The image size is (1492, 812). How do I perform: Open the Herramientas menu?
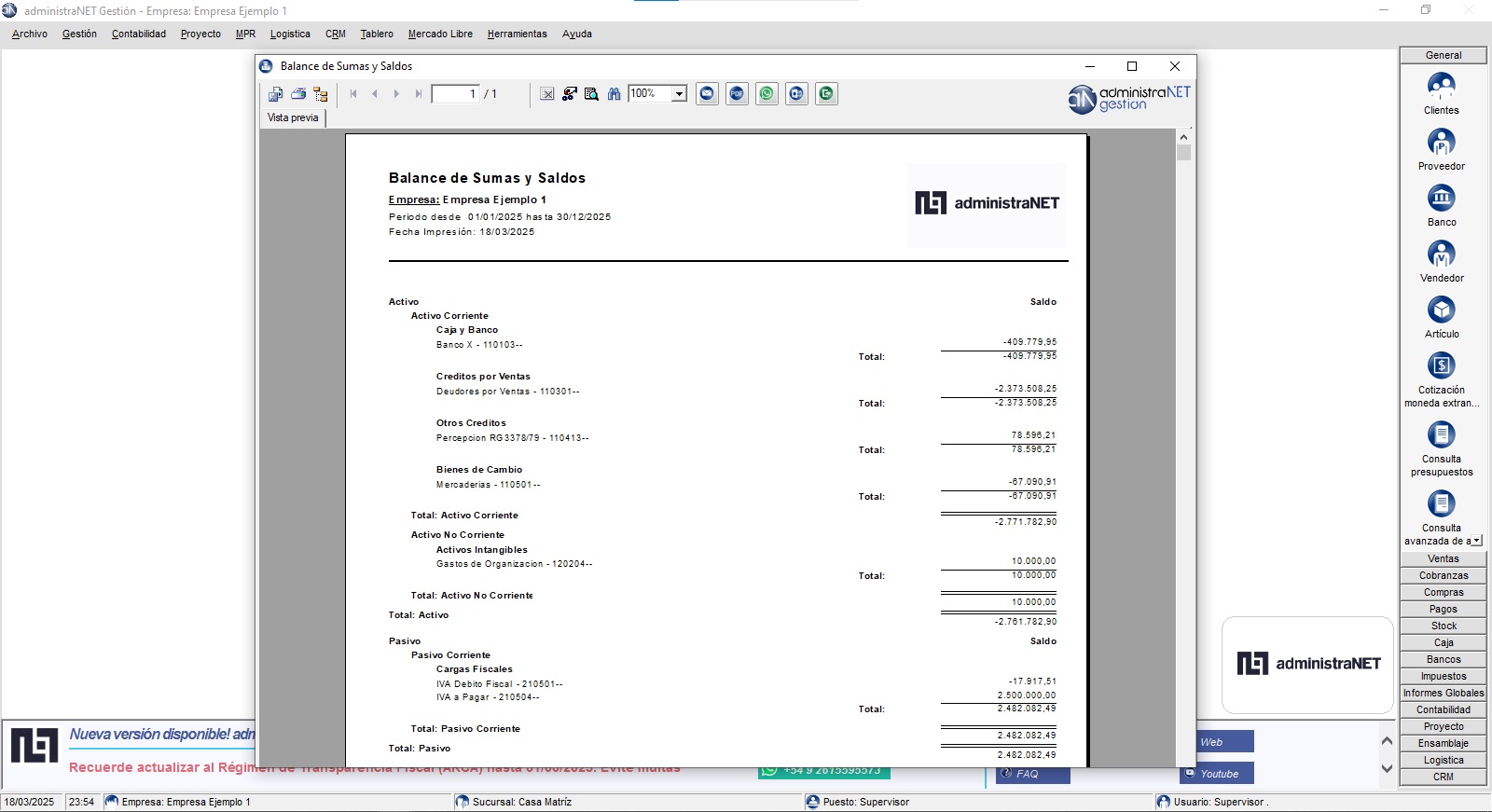517,34
